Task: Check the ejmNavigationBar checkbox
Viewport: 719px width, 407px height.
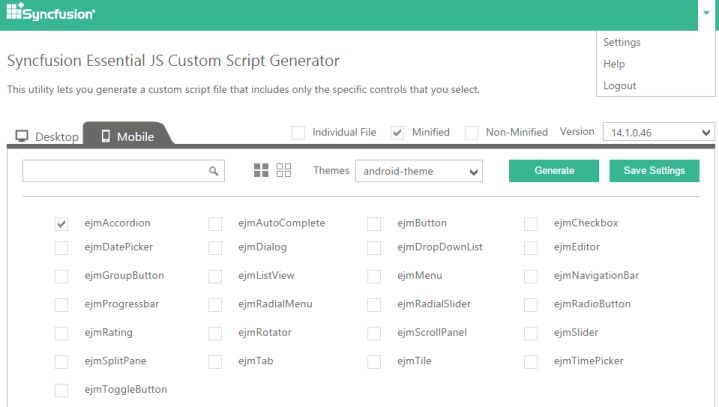Action: (531, 276)
